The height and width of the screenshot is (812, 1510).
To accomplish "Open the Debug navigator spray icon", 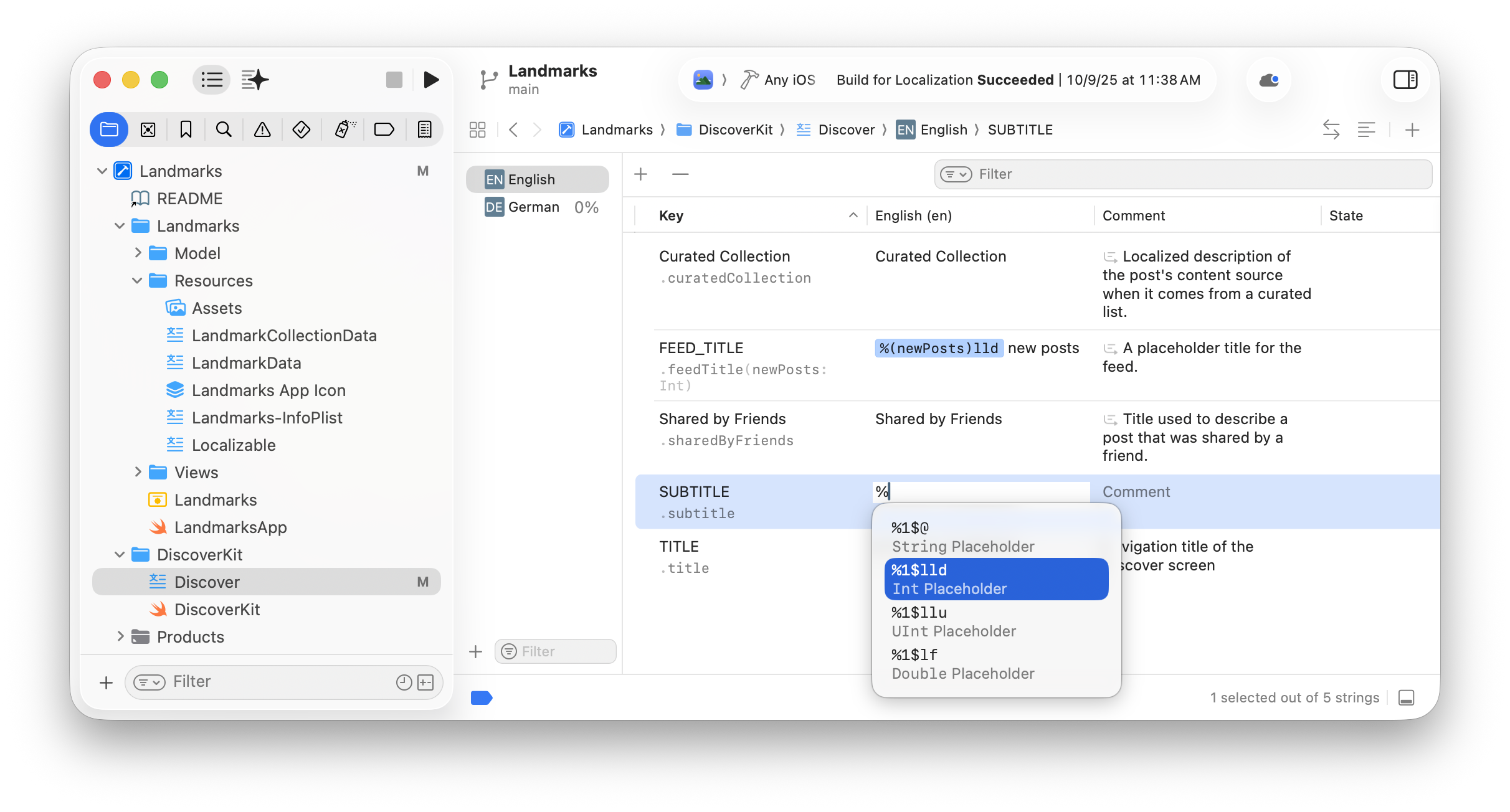I will pos(344,130).
